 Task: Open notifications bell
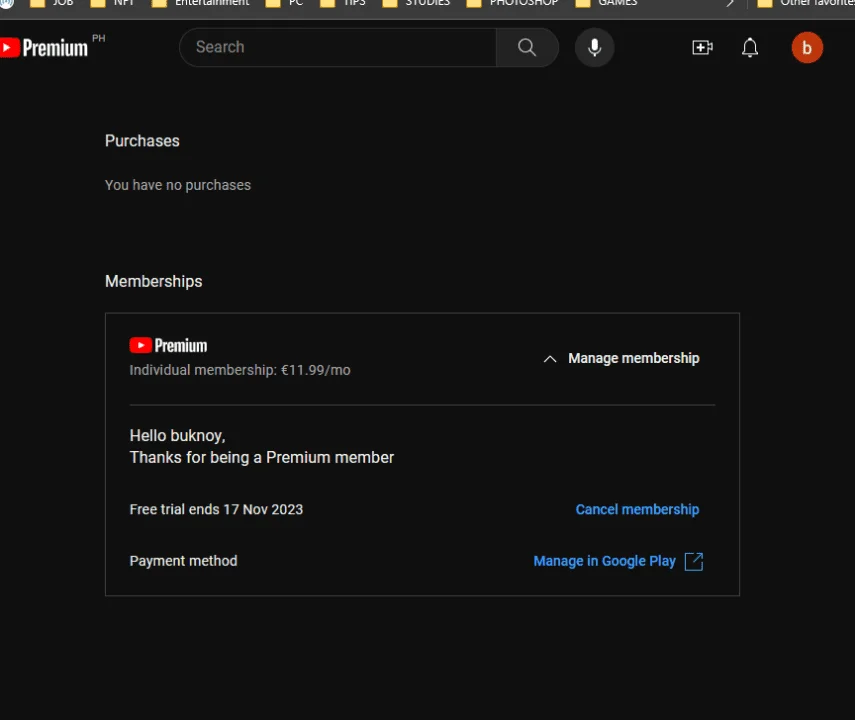pos(750,47)
